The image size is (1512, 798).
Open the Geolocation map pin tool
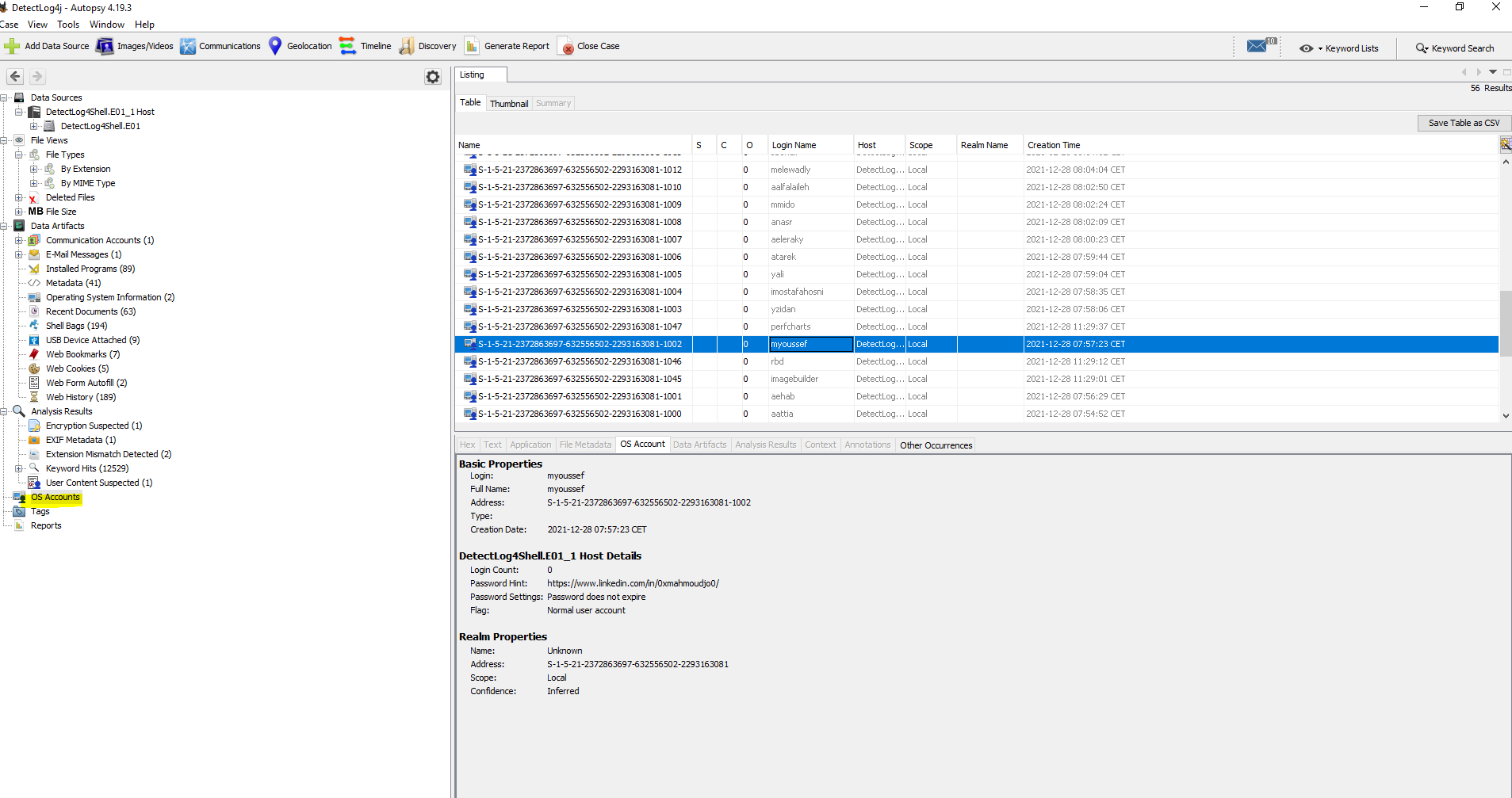point(275,46)
